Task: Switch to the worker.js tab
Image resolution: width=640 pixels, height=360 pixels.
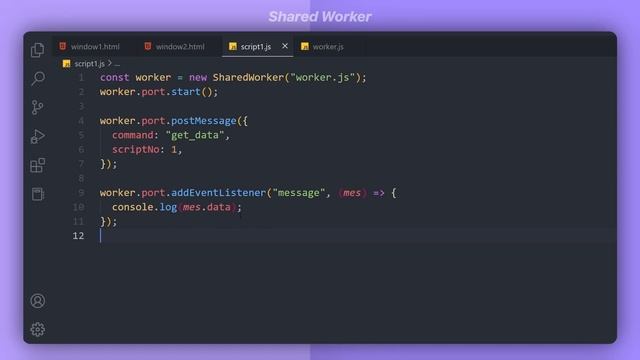Action: [328, 47]
